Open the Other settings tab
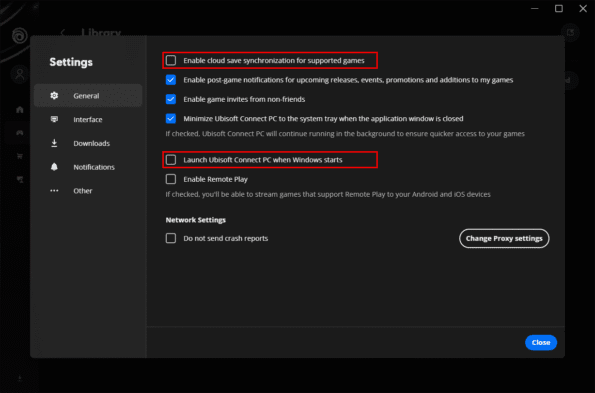The image size is (595, 393). point(88,191)
